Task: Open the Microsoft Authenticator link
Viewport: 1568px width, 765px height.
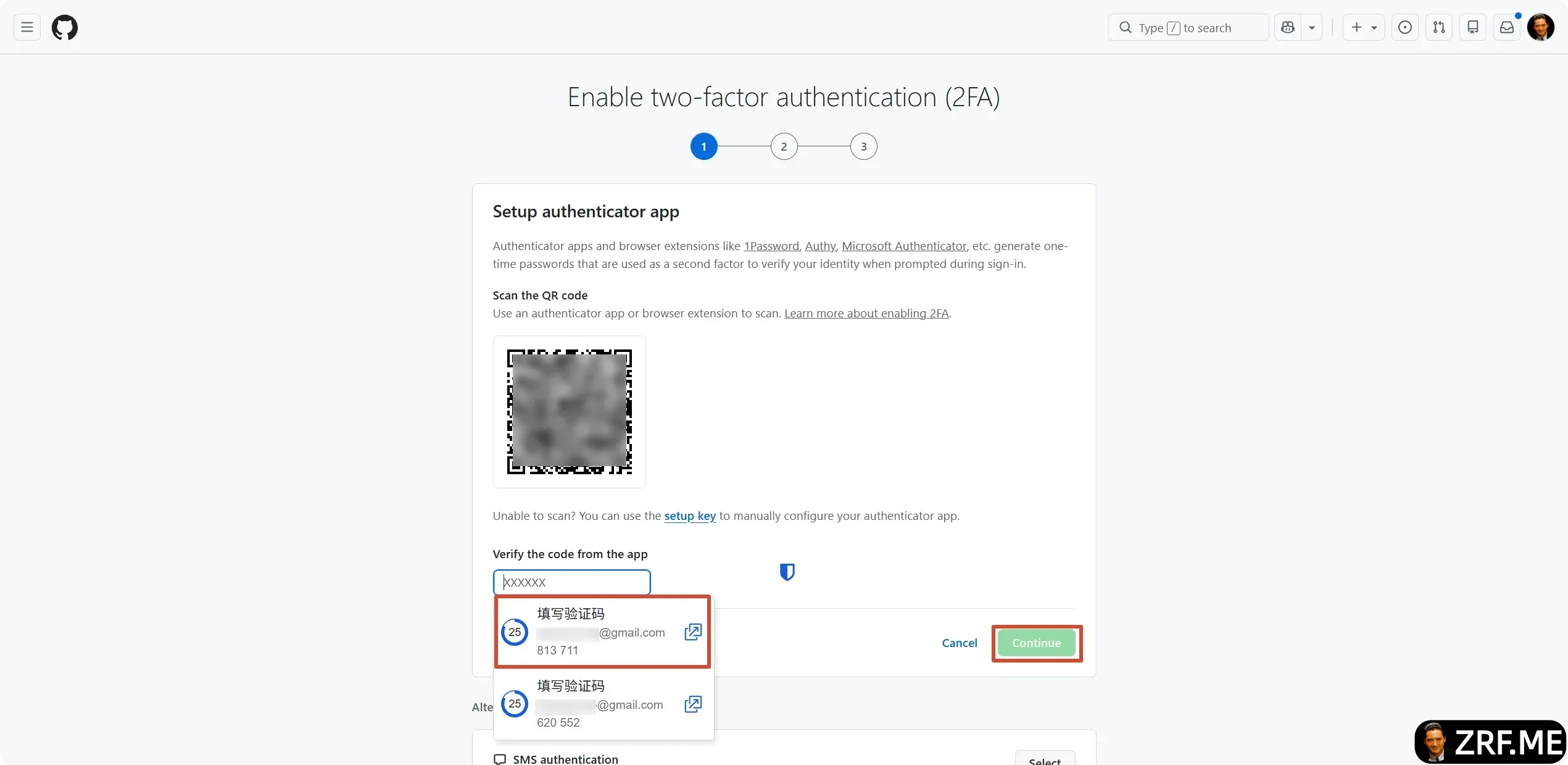Action: pos(904,246)
